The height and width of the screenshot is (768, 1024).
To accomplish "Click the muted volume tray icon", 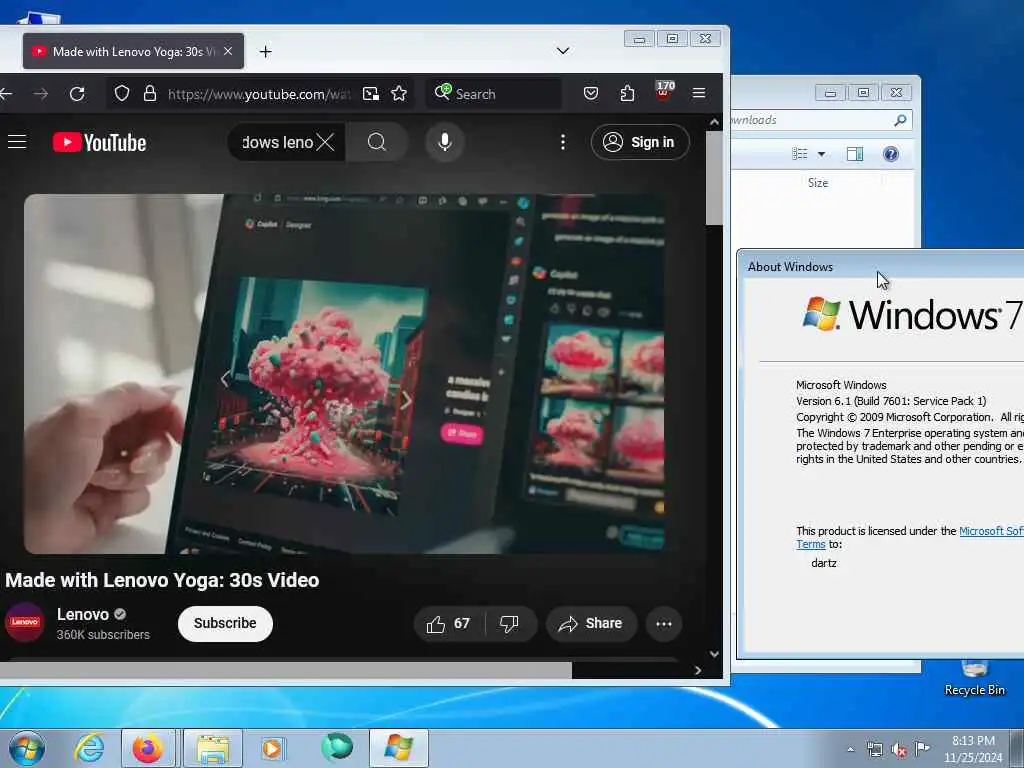I will pos(899,750).
